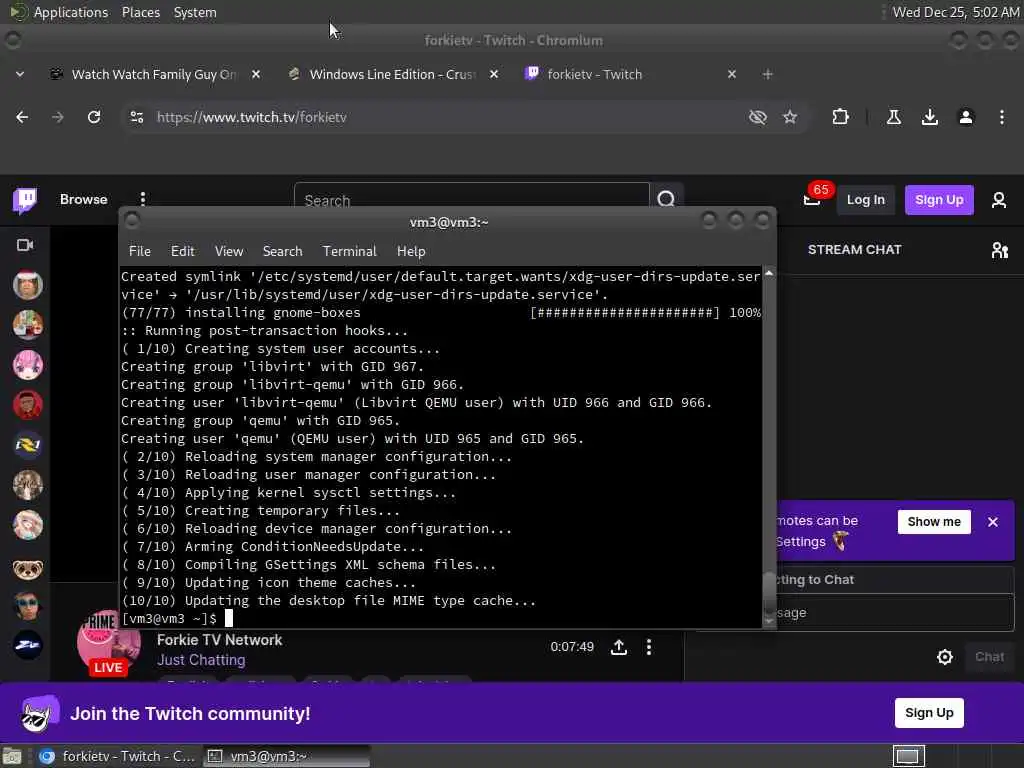This screenshot has width=1024, height=768.
Task: Open the Twitch user profile icon
Action: tap(999, 200)
